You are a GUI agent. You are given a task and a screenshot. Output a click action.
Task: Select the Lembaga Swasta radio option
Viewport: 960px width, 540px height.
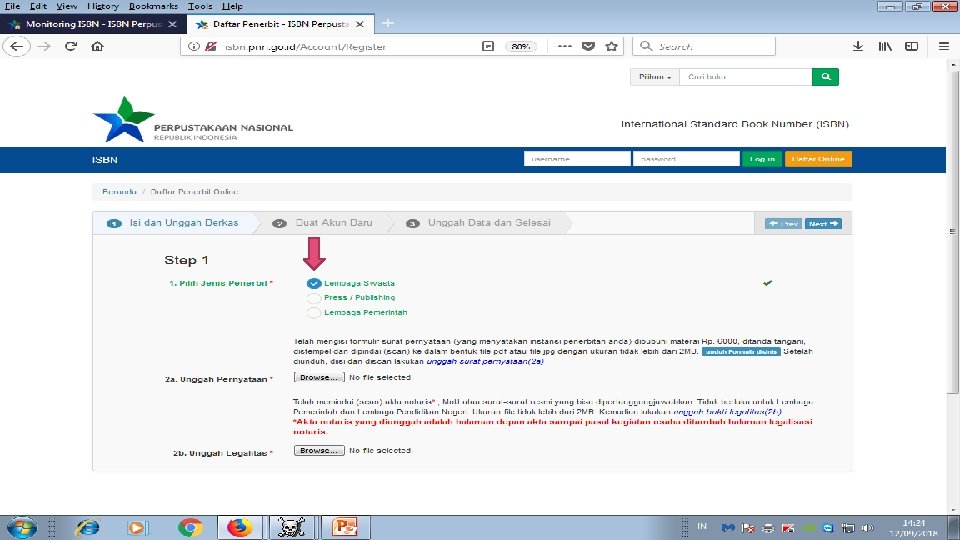pyautogui.click(x=313, y=283)
